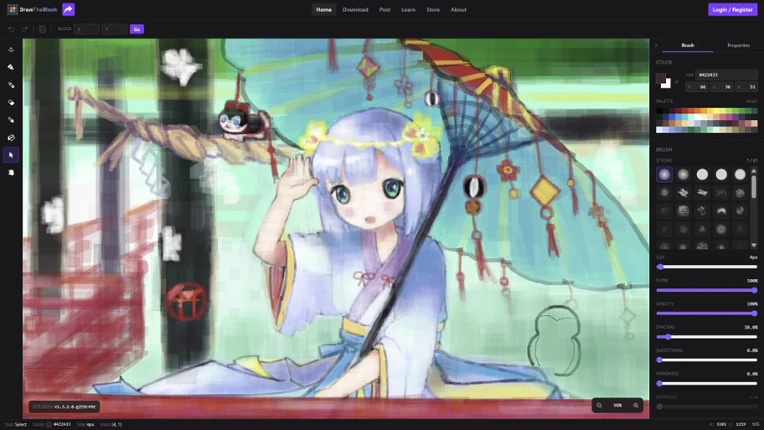Click the Size slider track
The image size is (764, 430).
[x=707, y=267]
